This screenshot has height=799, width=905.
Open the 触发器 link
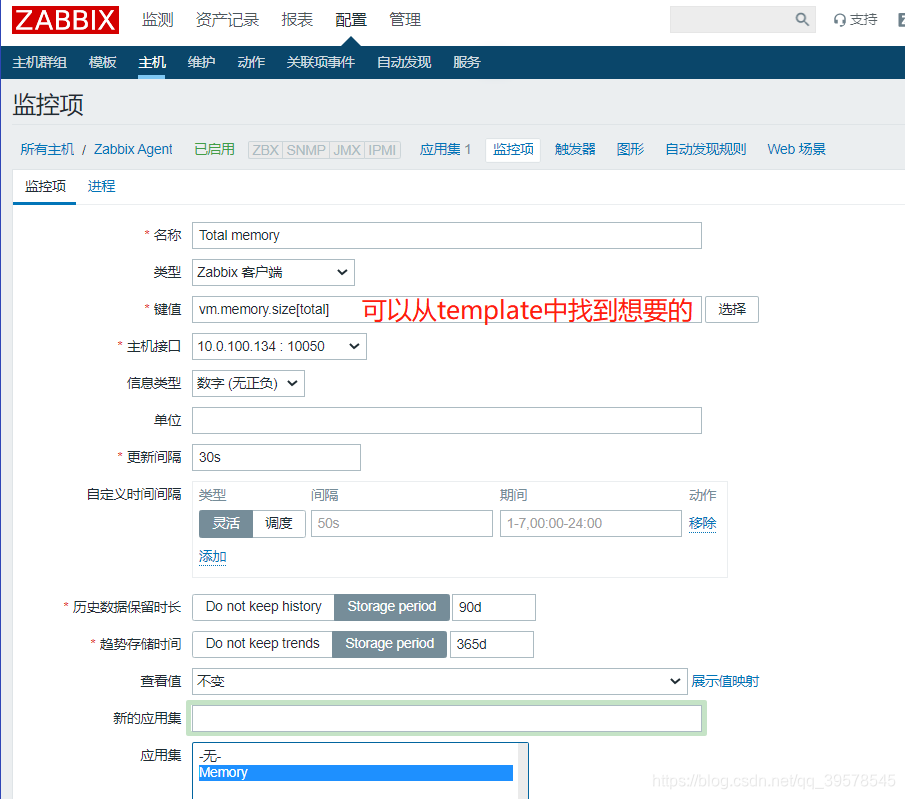coord(575,150)
